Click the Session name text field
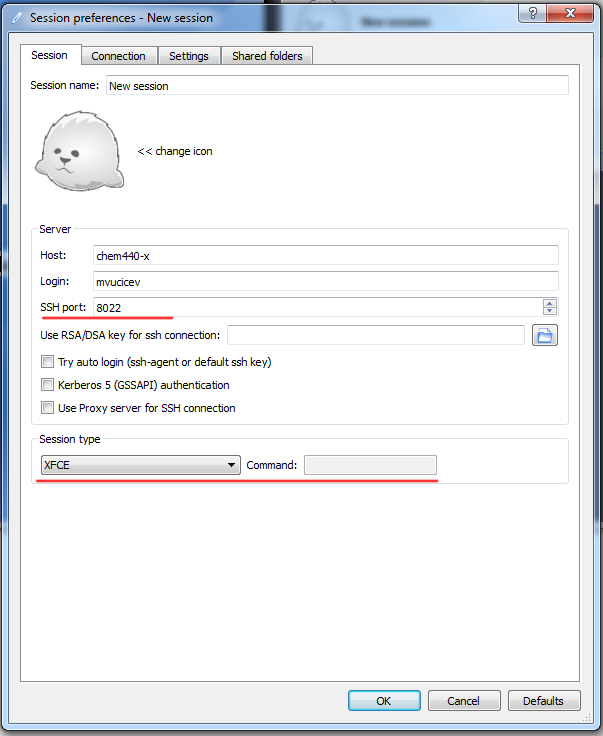The width and height of the screenshot is (603, 736). tap(336, 86)
